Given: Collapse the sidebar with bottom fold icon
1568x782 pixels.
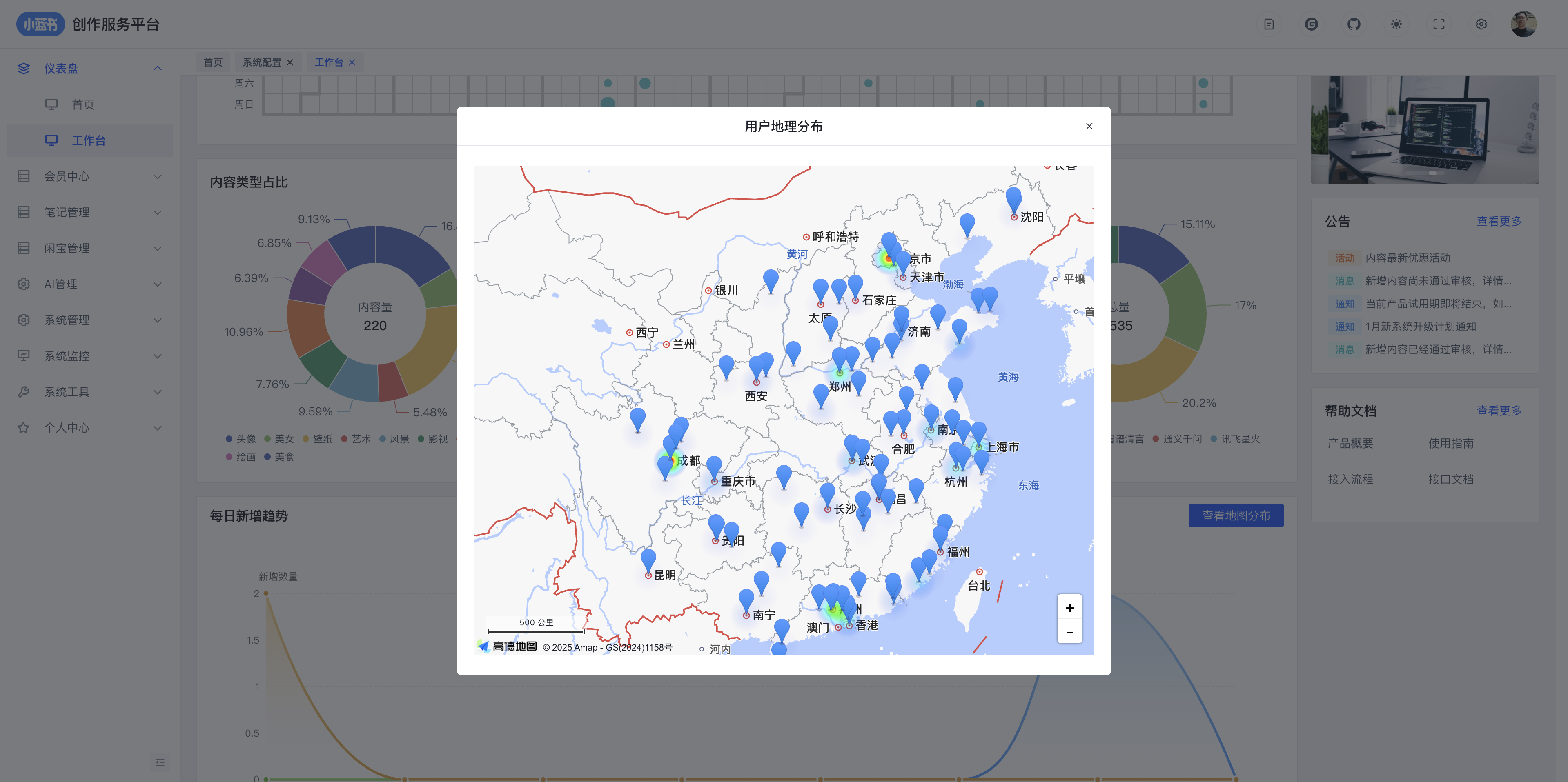Looking at the screenshot, I should pos(160,762).
